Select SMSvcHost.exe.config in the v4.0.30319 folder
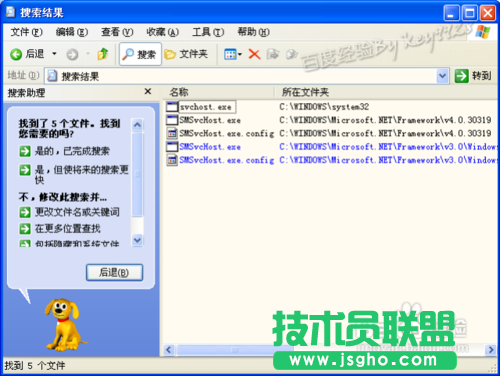Screen dimensions: 500x376 227,133
